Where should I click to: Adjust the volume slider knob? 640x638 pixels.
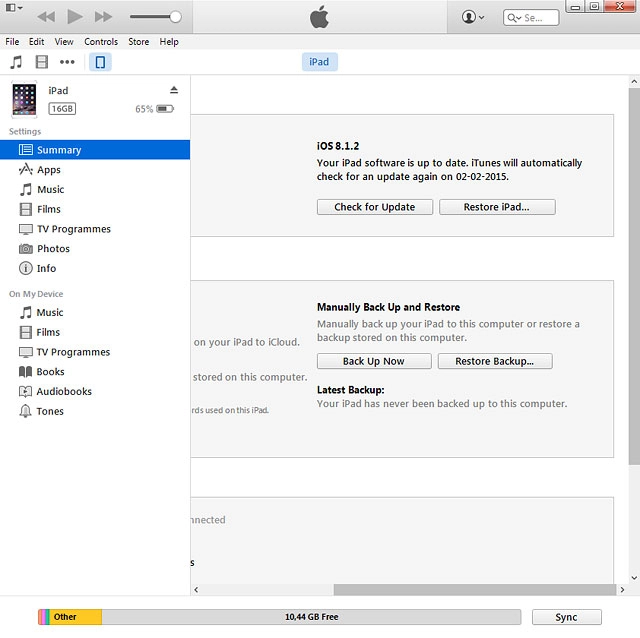coord(176,17)
